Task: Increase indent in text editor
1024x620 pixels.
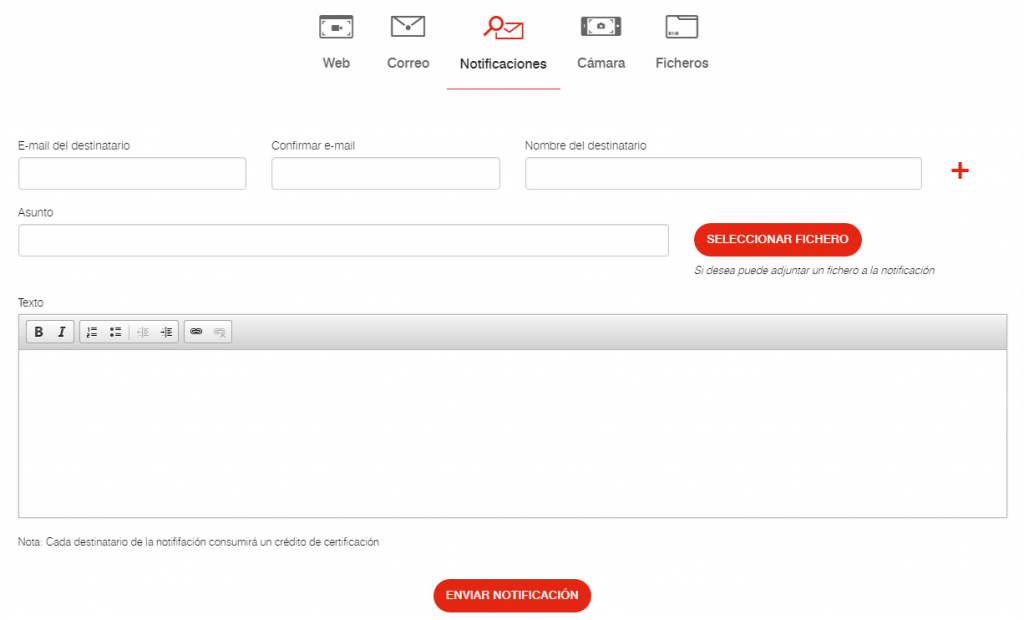Action: (166, 332)
